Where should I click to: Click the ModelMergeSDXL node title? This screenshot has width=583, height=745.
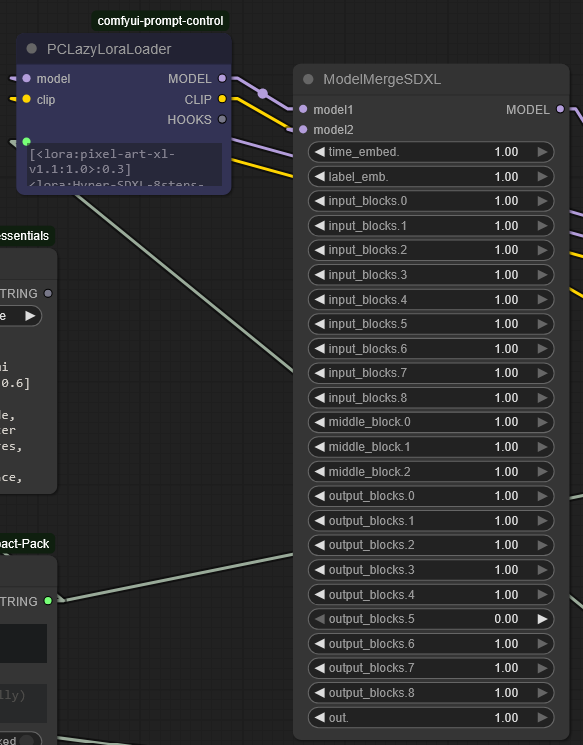(x=382, y=79)
